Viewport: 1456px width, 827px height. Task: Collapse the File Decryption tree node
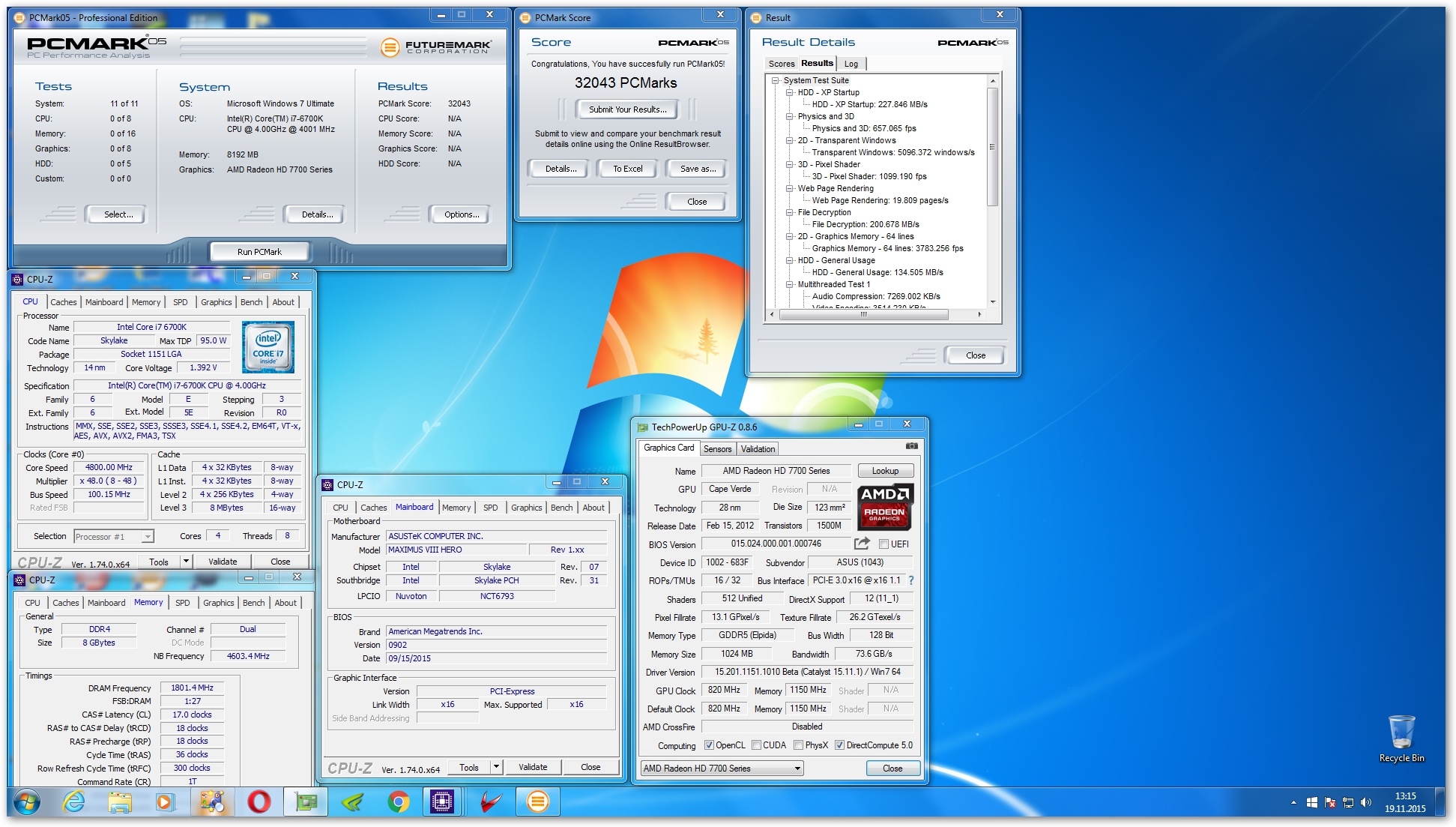point(789,212)
